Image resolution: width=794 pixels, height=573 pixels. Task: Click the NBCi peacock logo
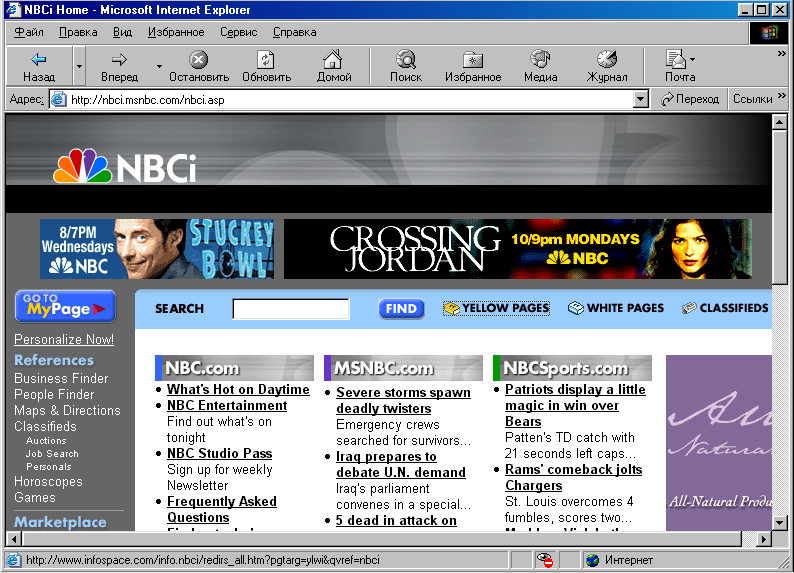pos(125,166)
